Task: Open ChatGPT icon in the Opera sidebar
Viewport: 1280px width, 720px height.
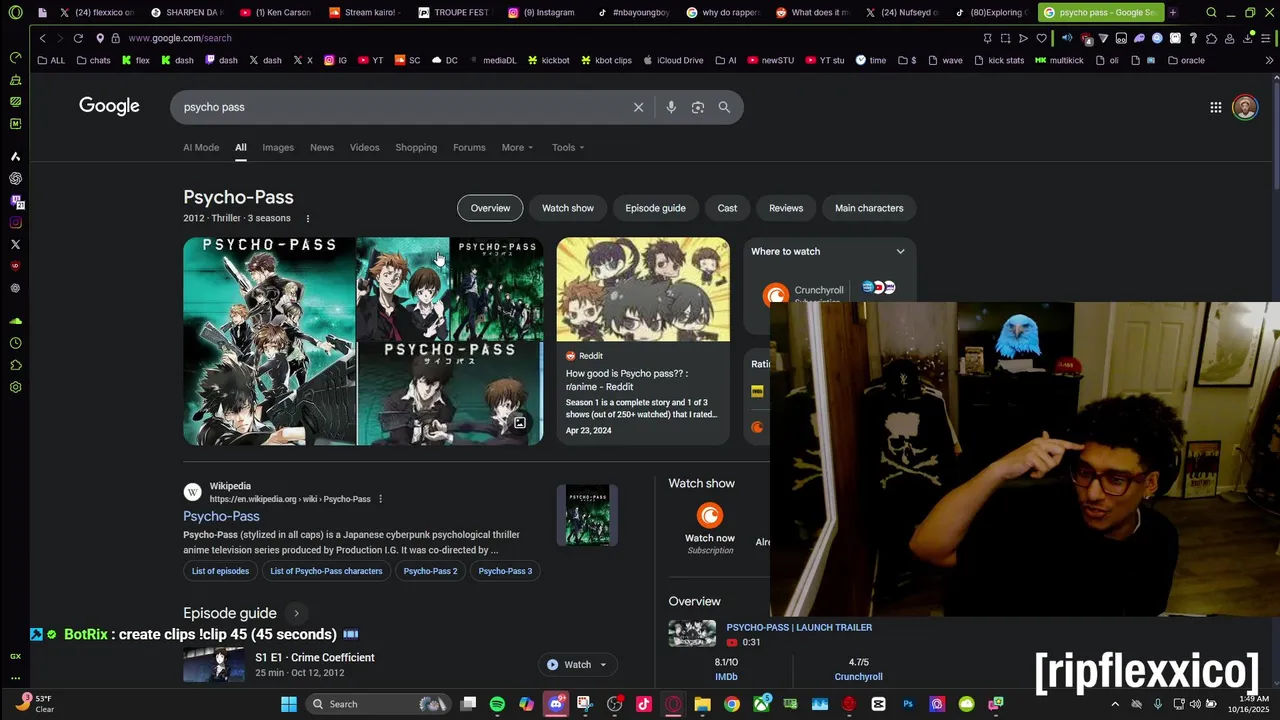Action: coord(15,178)
